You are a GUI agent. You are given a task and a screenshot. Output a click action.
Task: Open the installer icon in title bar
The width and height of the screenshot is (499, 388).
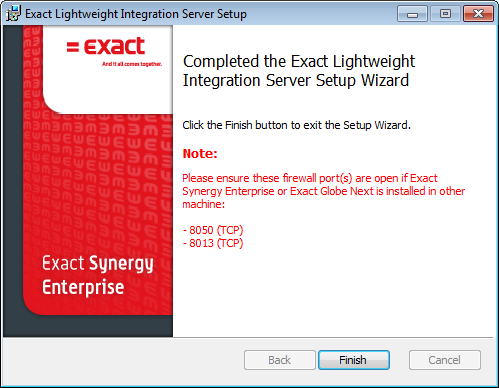[x=13, y=14]
